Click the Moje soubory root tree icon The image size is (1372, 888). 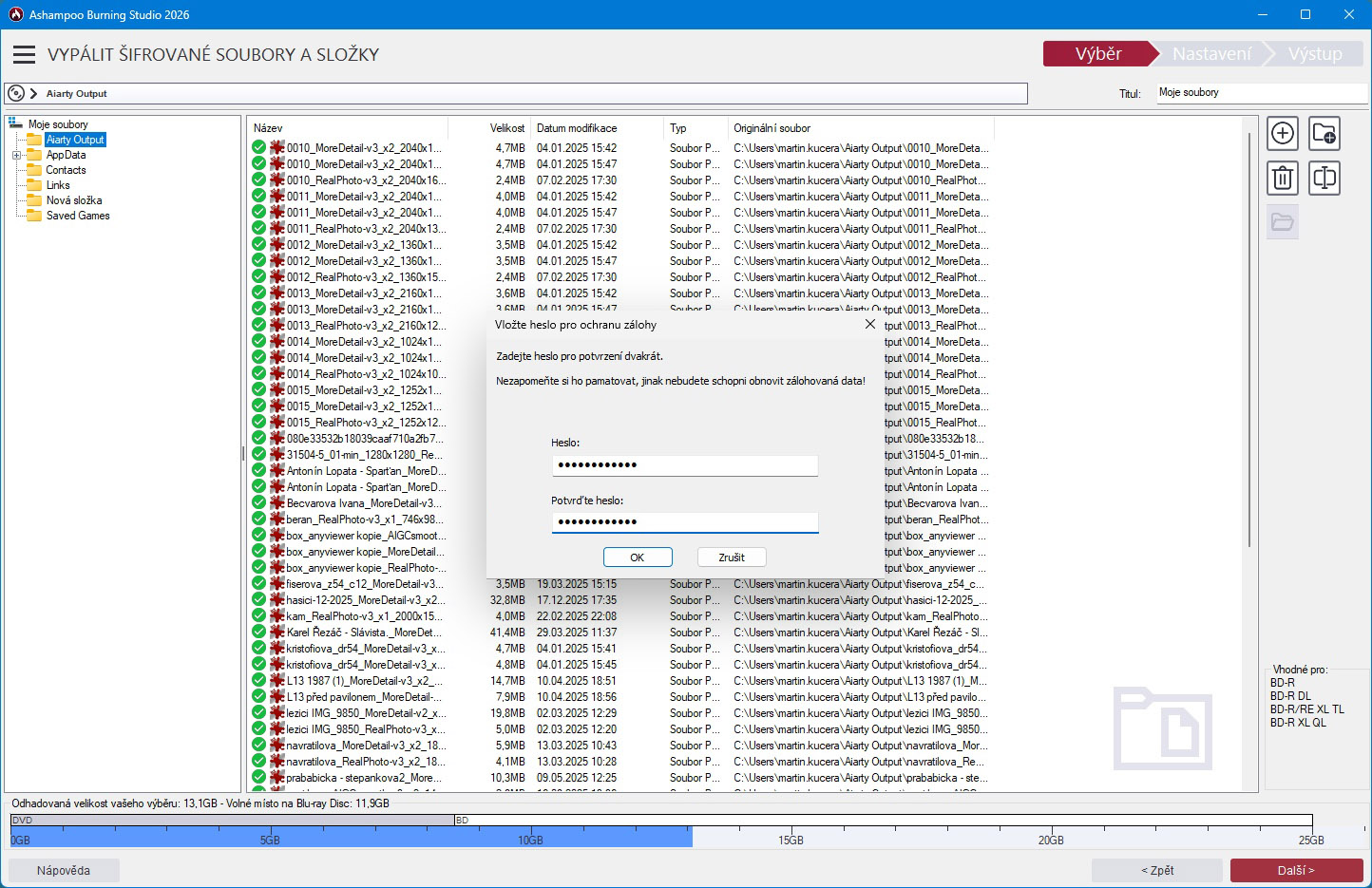(x=15, y=123)
